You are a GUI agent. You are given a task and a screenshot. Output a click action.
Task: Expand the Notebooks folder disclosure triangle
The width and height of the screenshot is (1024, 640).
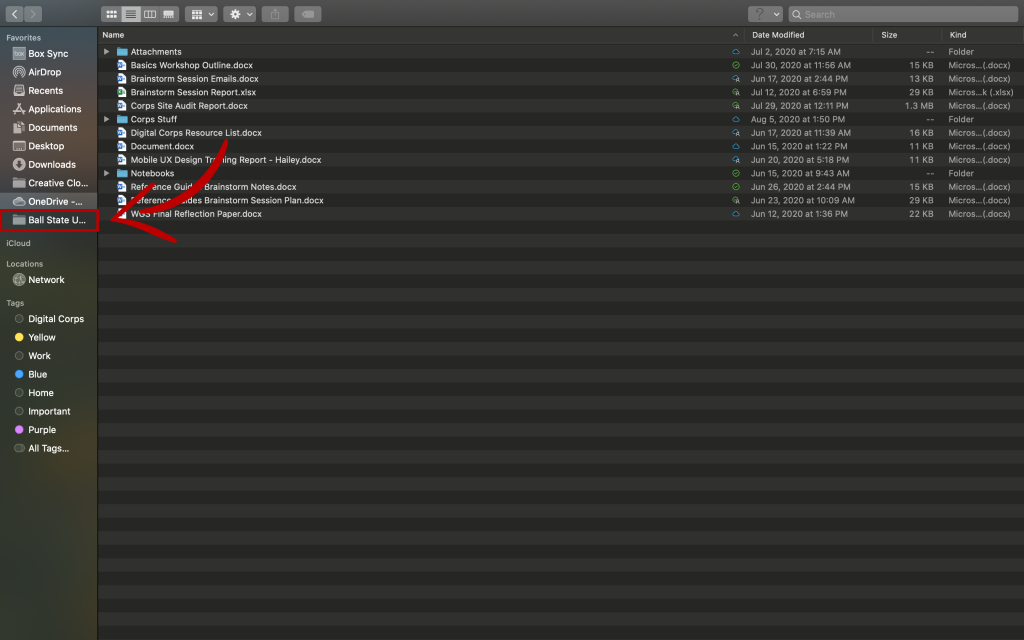tap(107, 173)
